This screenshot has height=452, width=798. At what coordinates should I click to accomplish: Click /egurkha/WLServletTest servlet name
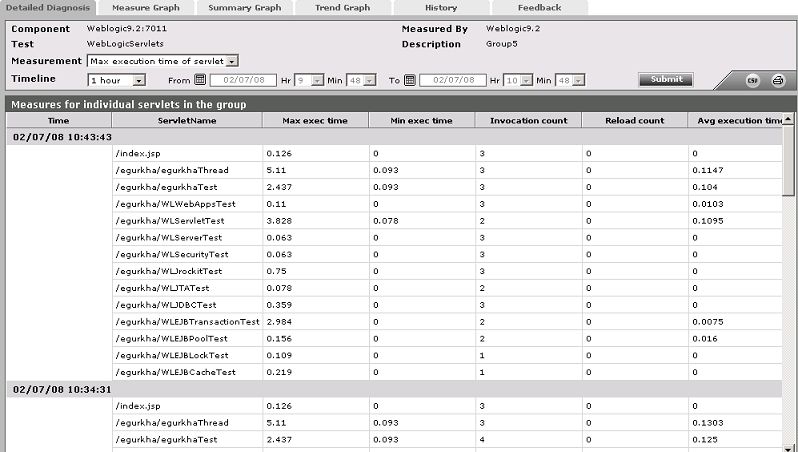click(170, 221)
